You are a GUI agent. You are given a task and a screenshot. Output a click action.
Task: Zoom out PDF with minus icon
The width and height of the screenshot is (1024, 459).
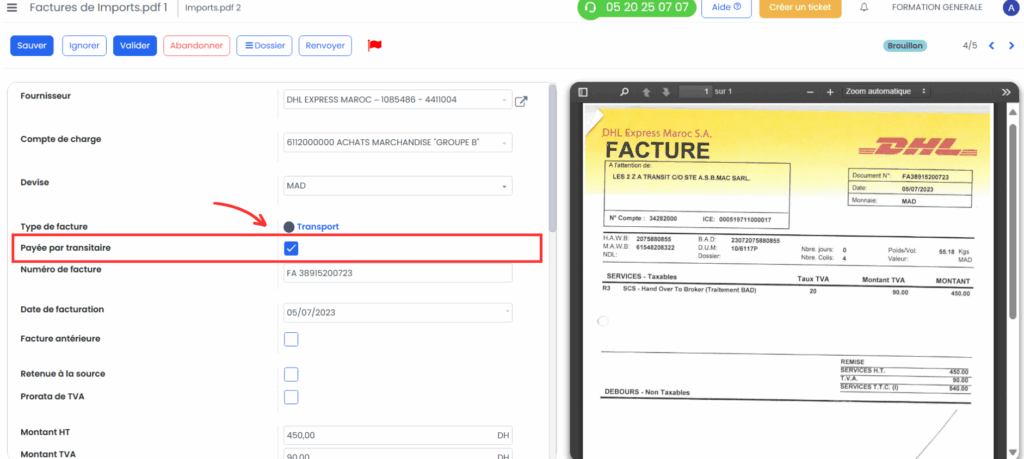coord(810,92)
